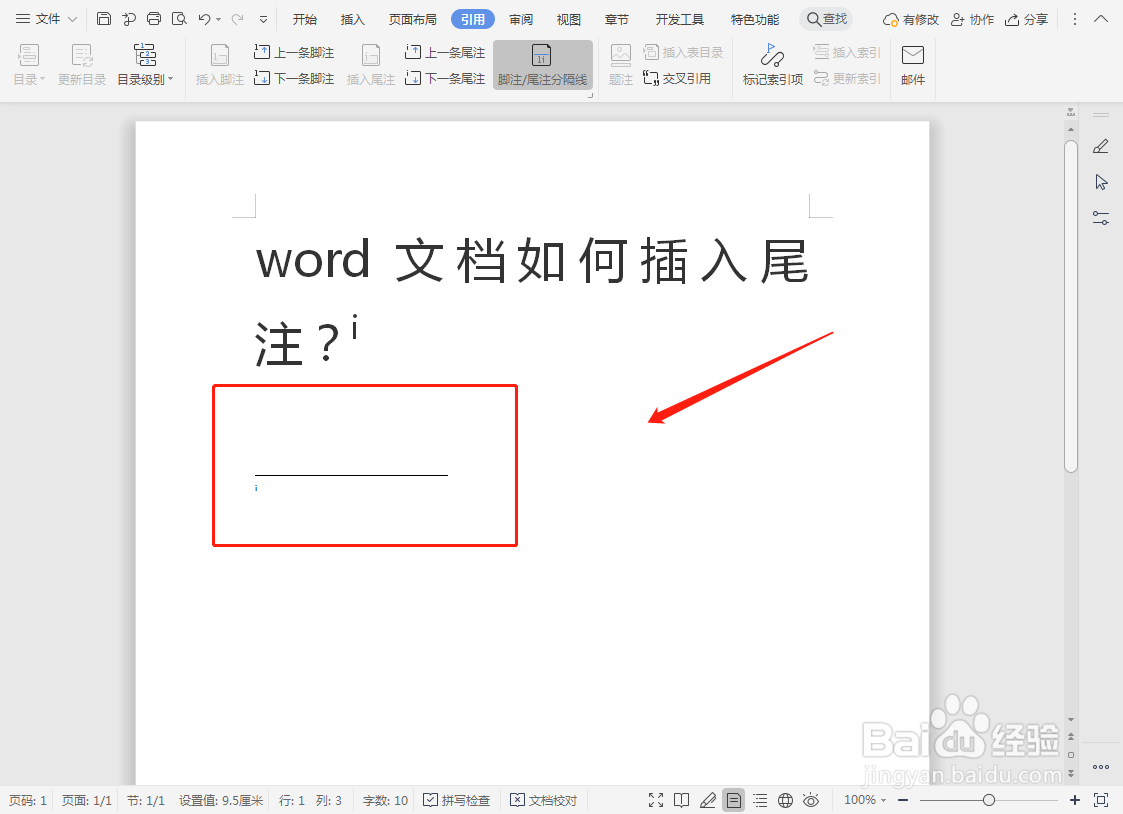Click the zoom out minus button

pyautogui.click(x=903, y=800)
